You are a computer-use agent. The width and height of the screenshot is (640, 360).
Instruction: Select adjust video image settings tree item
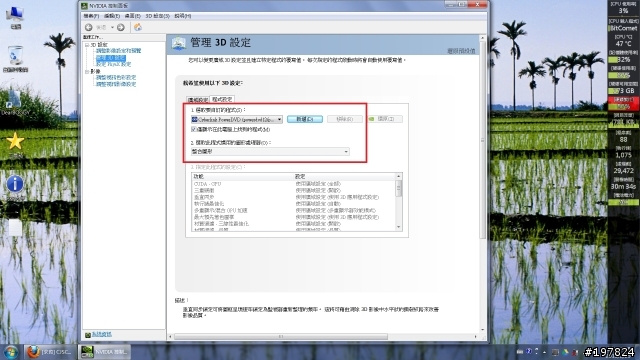pyautogui.click(x=116, y=84)
